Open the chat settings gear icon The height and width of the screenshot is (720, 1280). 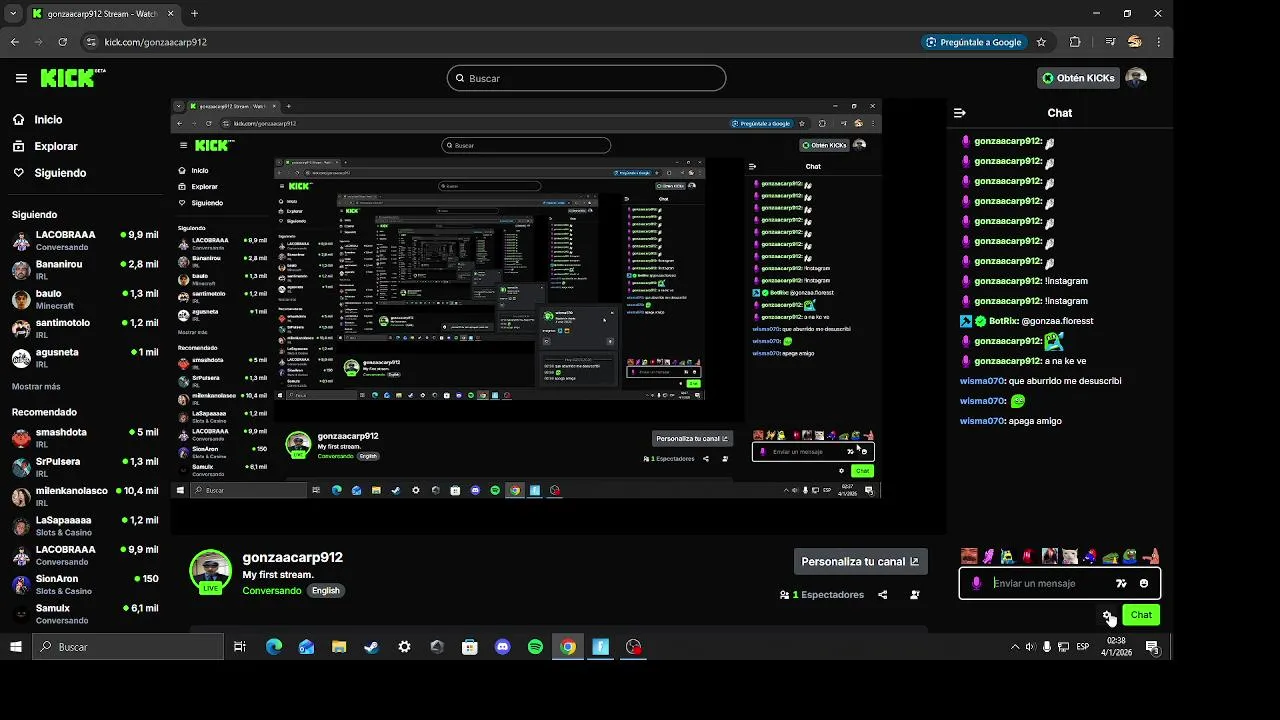click(1107, 615)
